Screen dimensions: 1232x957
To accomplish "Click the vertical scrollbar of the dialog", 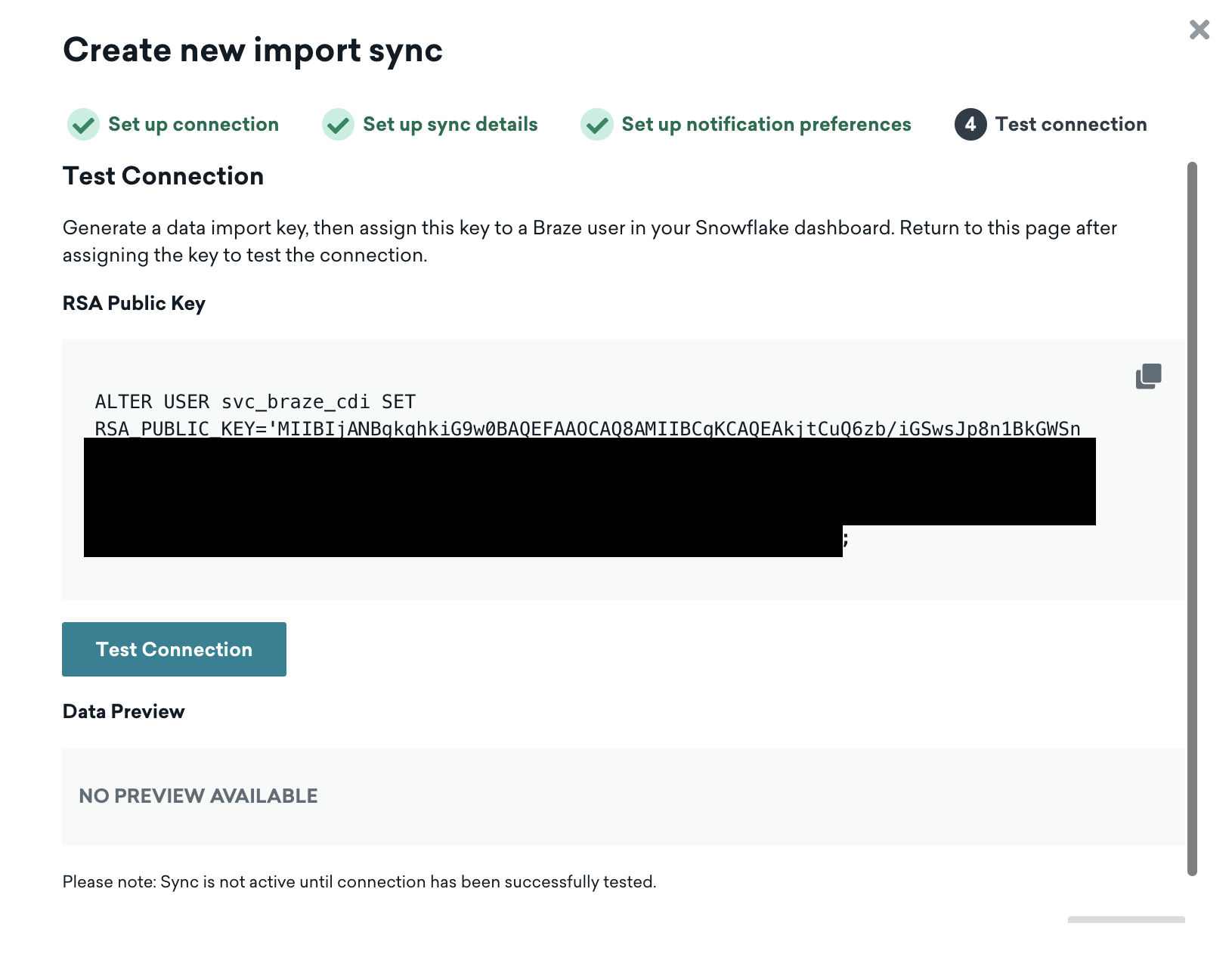I will pyautogui.click(x=1192, y=518).
